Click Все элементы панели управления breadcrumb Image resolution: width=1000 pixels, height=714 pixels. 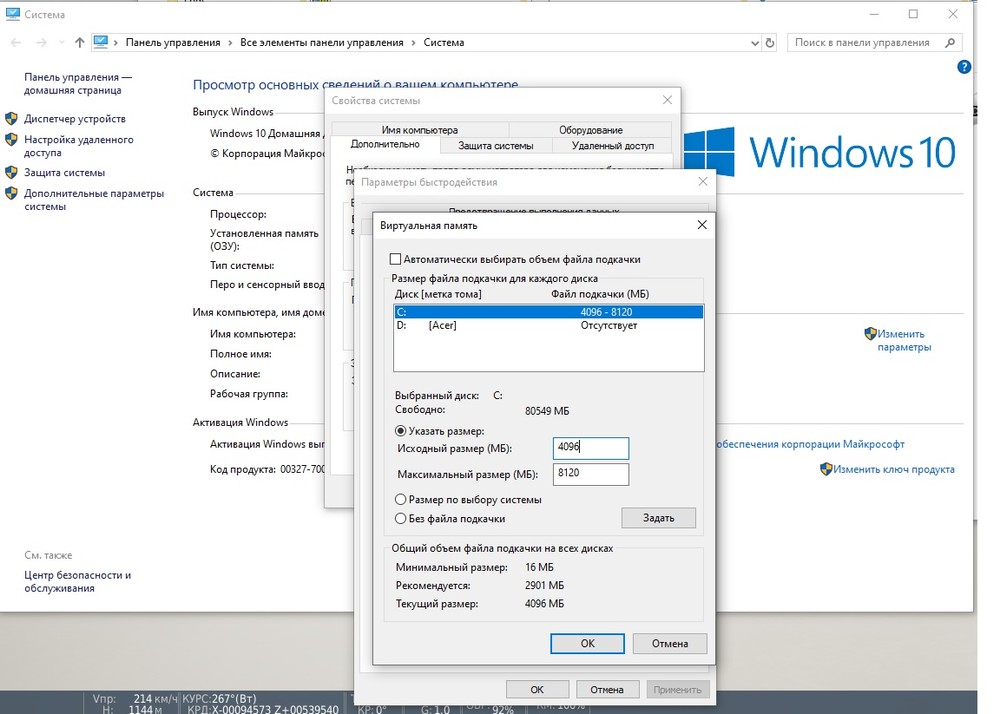tap(321, 43)
